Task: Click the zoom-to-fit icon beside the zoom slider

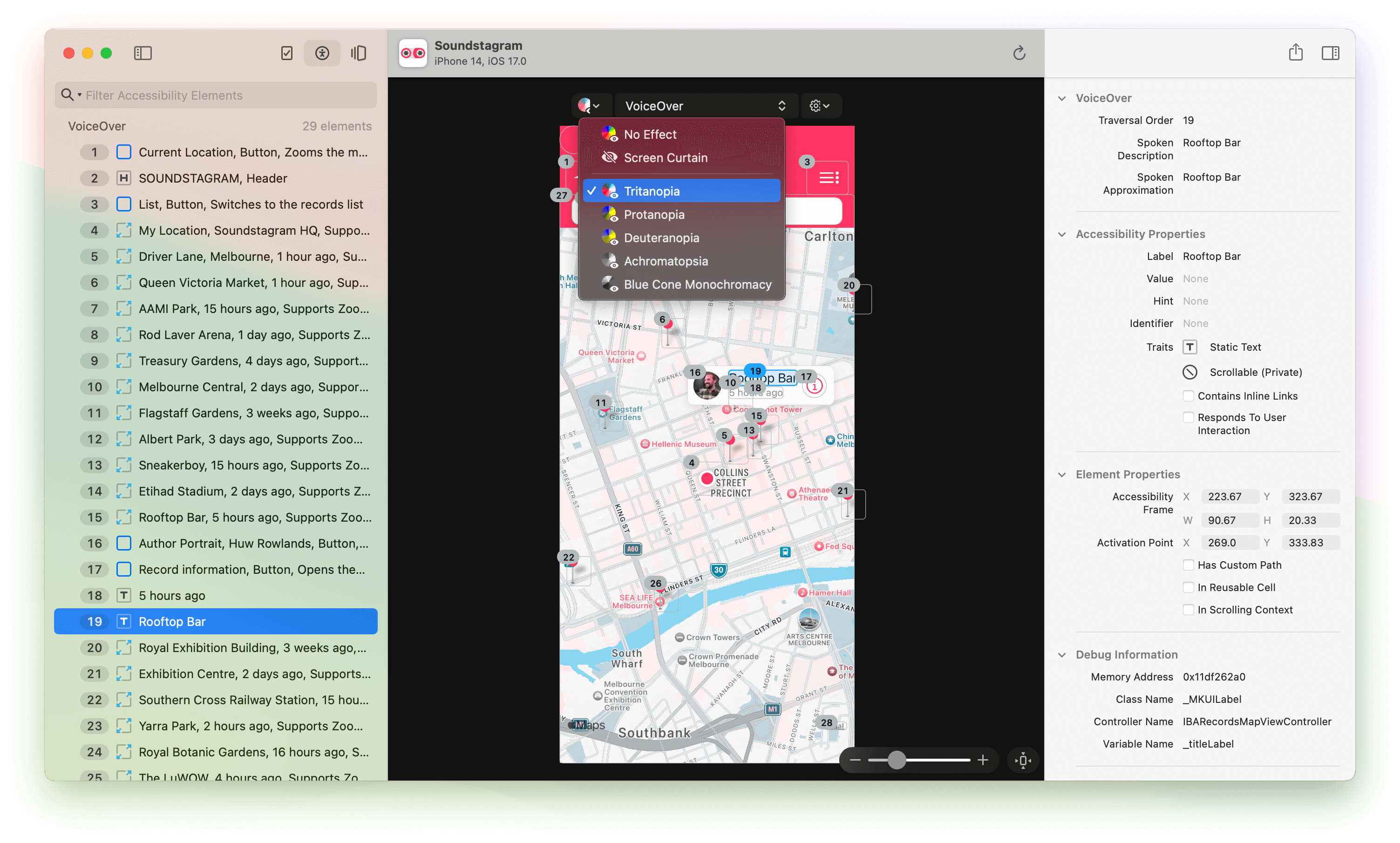Action: click(x=1023, y=760)
